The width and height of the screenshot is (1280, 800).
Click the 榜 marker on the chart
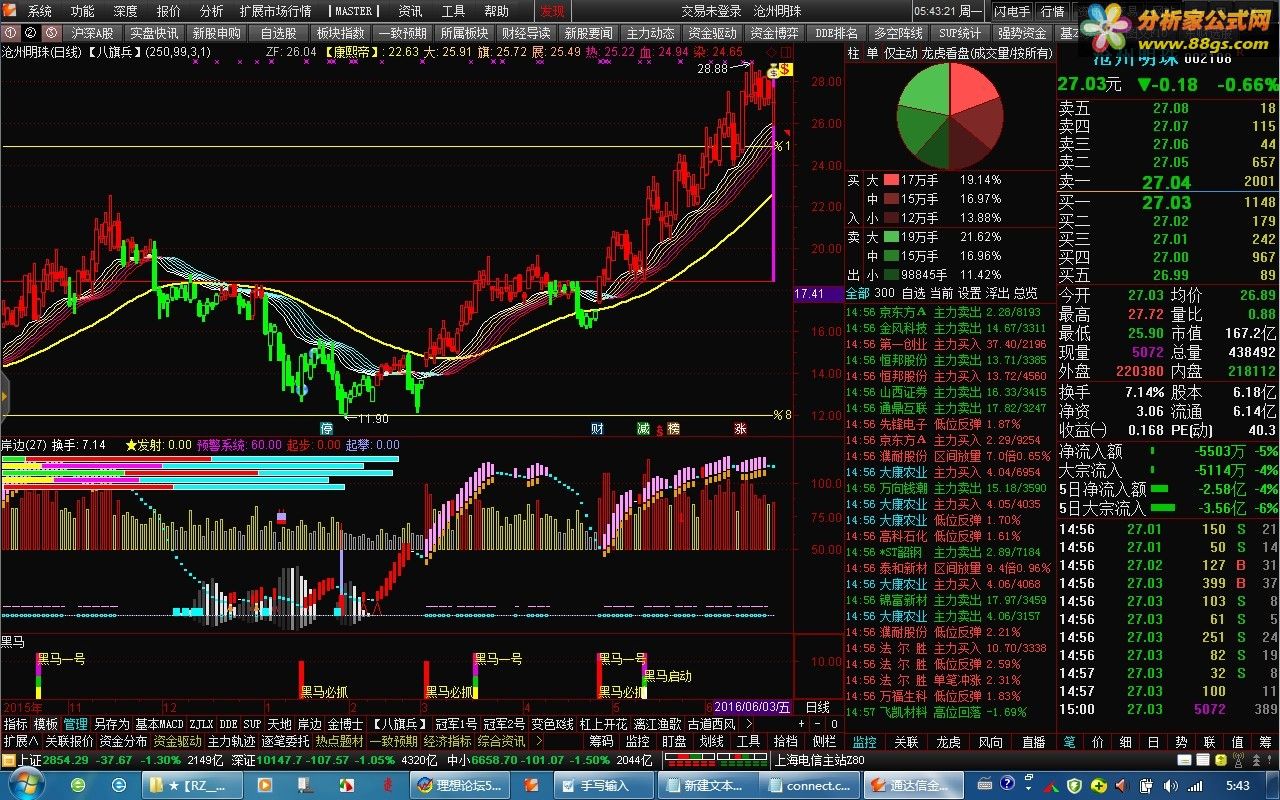(x=673, y=428)
